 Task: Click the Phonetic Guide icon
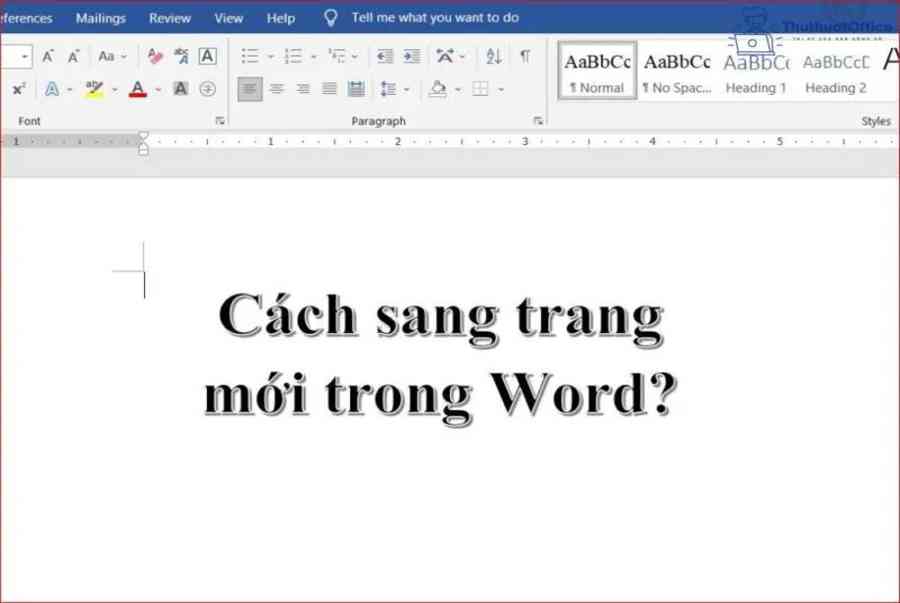181,56
